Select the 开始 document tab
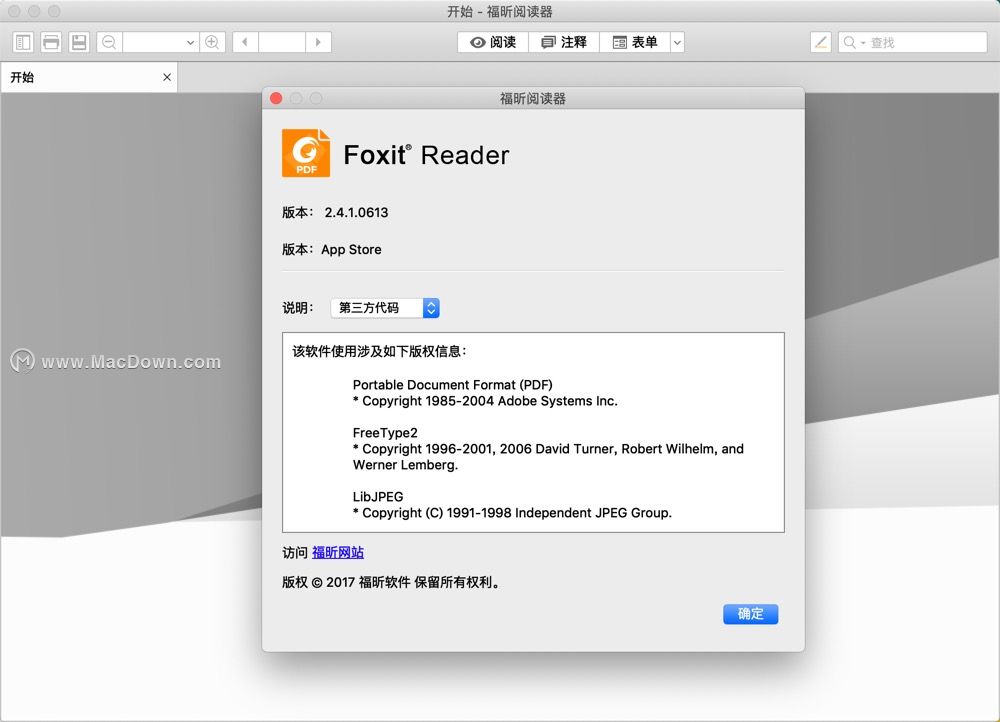The image size is (1000, 722). coord(89,77)
